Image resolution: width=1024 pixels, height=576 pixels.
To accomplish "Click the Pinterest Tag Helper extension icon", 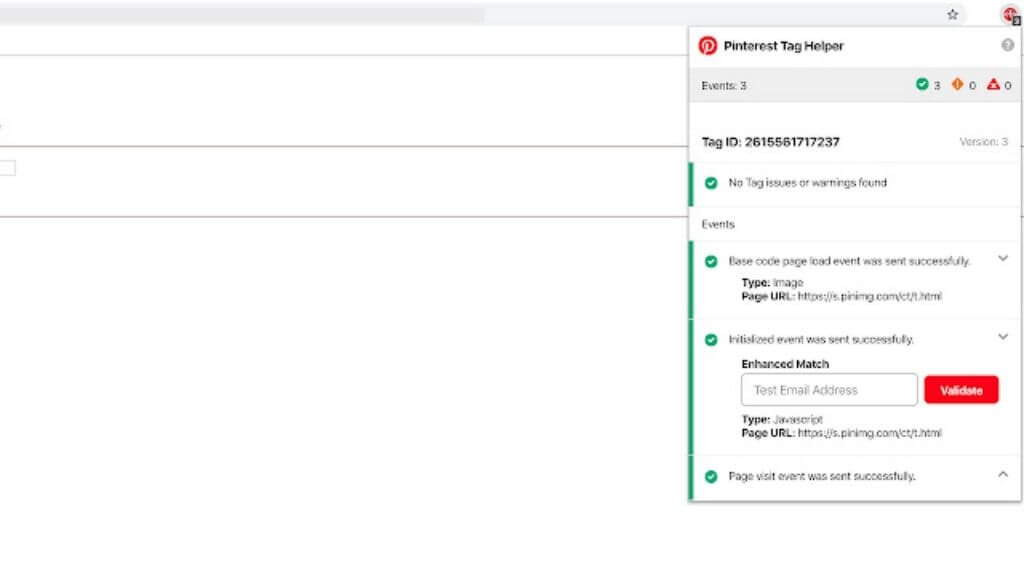I will tap(1010, 15).
